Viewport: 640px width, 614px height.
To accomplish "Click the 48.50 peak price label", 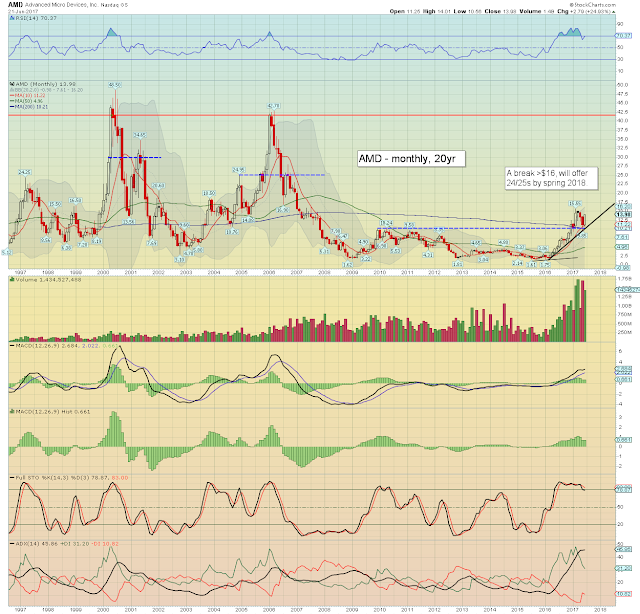I will [x=114, y=85].
